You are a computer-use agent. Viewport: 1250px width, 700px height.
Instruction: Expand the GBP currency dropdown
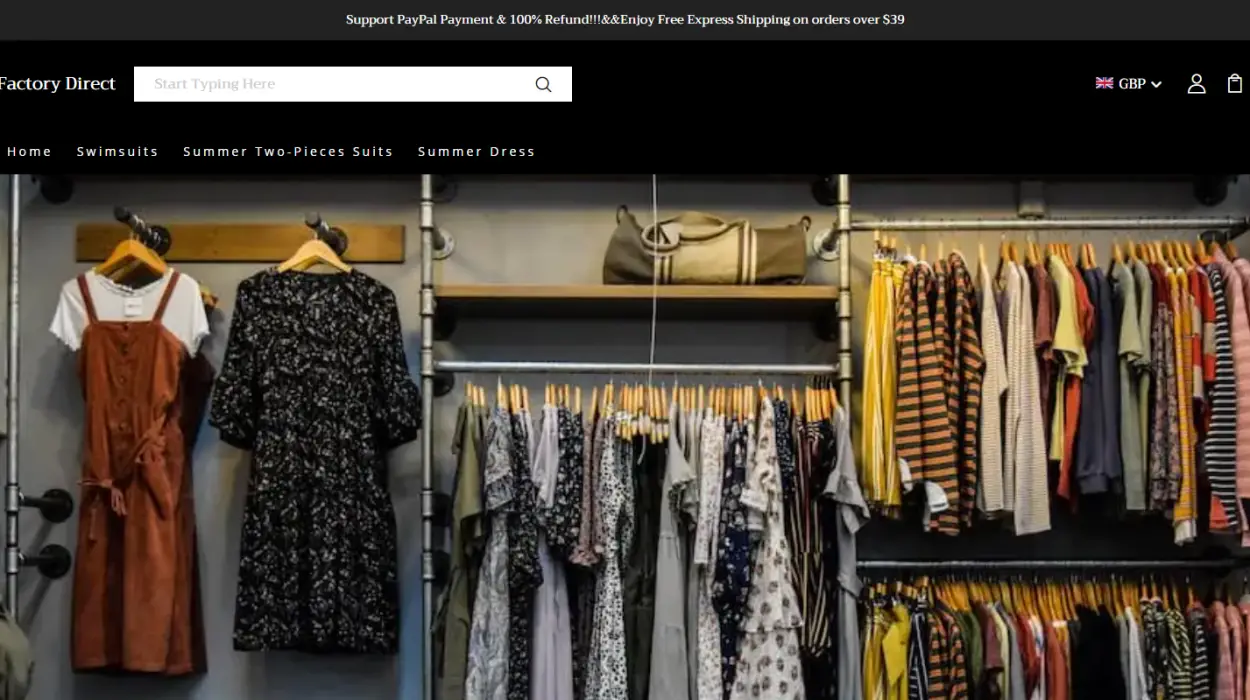coord(1129,84)
